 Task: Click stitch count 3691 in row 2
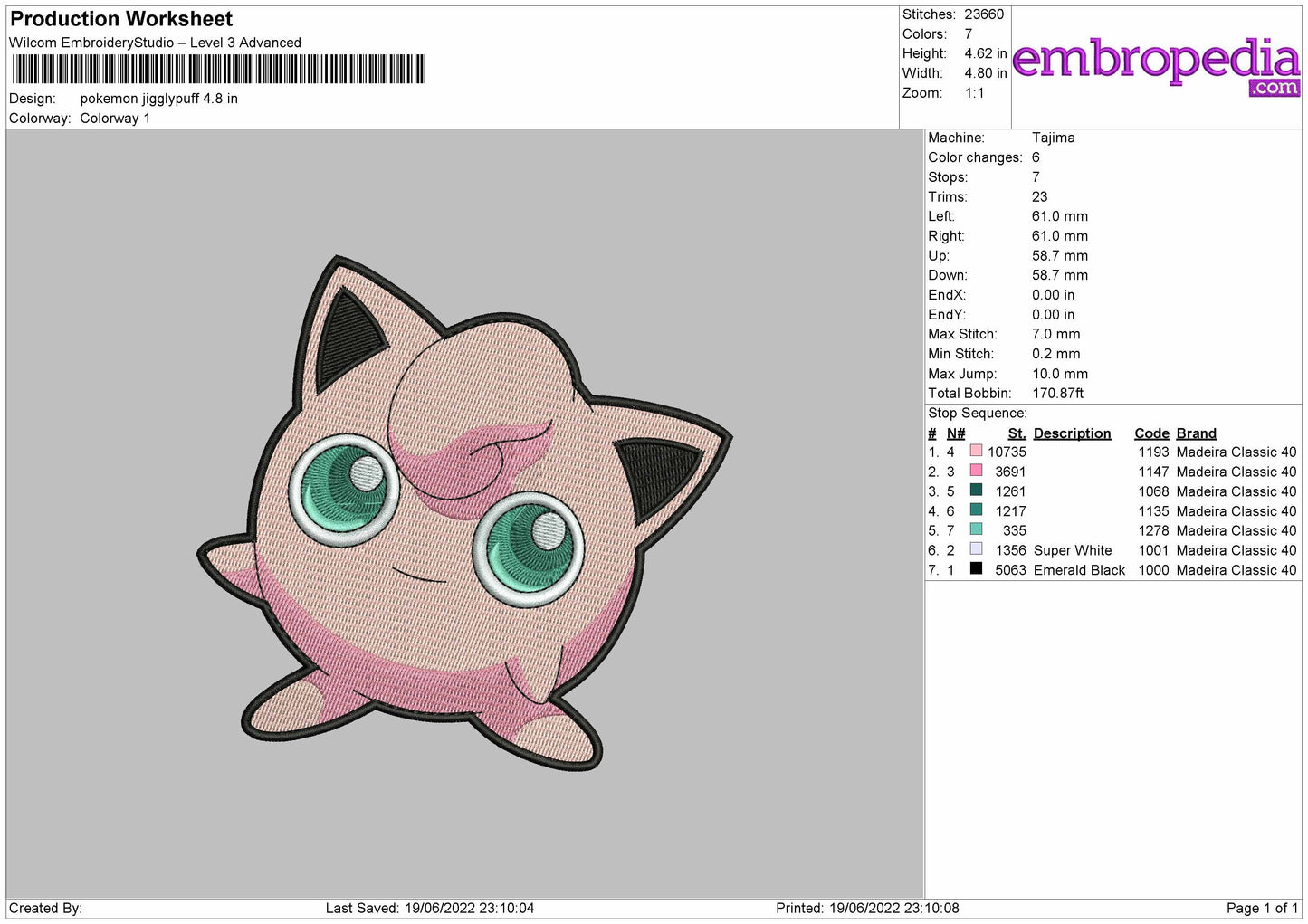click(x=1011, y=472)
